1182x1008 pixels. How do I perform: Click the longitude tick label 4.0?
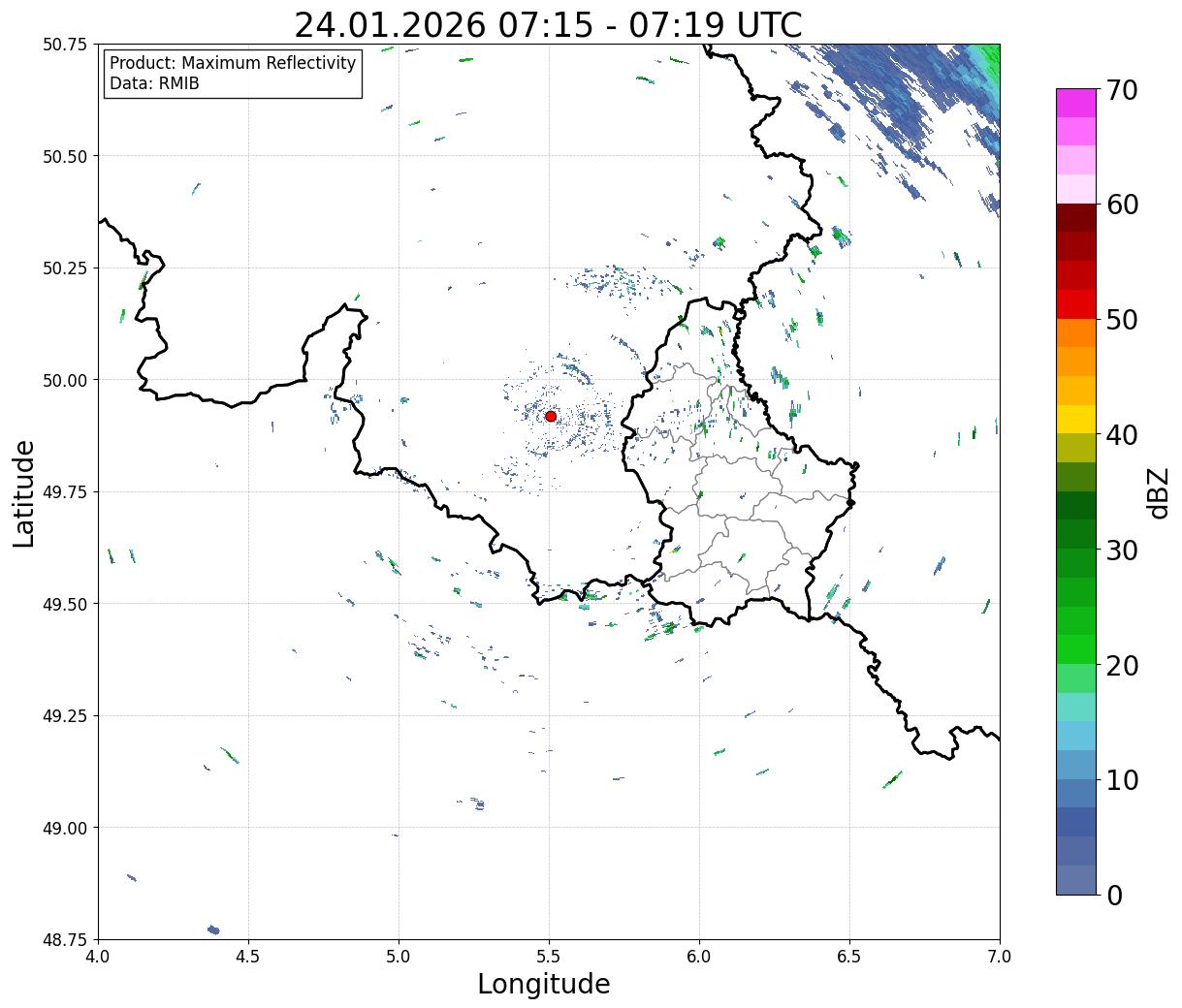pos(98,957)
